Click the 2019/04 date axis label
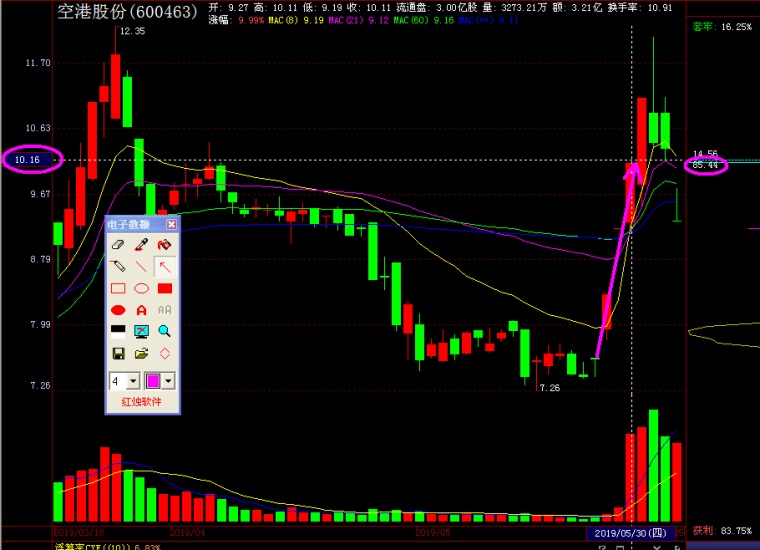Image resolution: width=760 pixels, height=550 pixels. [187, 532]
